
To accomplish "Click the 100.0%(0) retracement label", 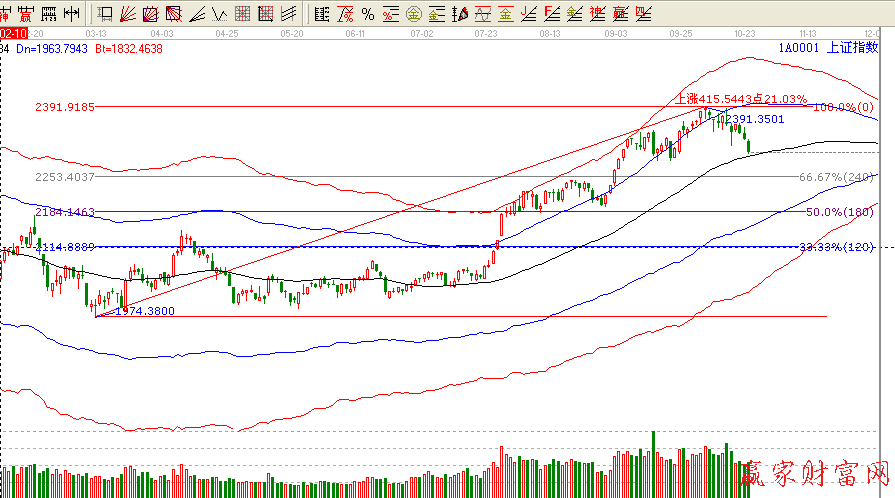I will click(x=843, y=107).
